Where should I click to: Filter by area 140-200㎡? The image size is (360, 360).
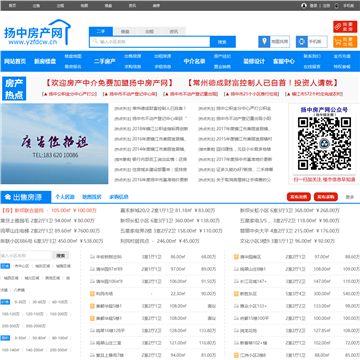pyautogui.click(x=35, y=350)
